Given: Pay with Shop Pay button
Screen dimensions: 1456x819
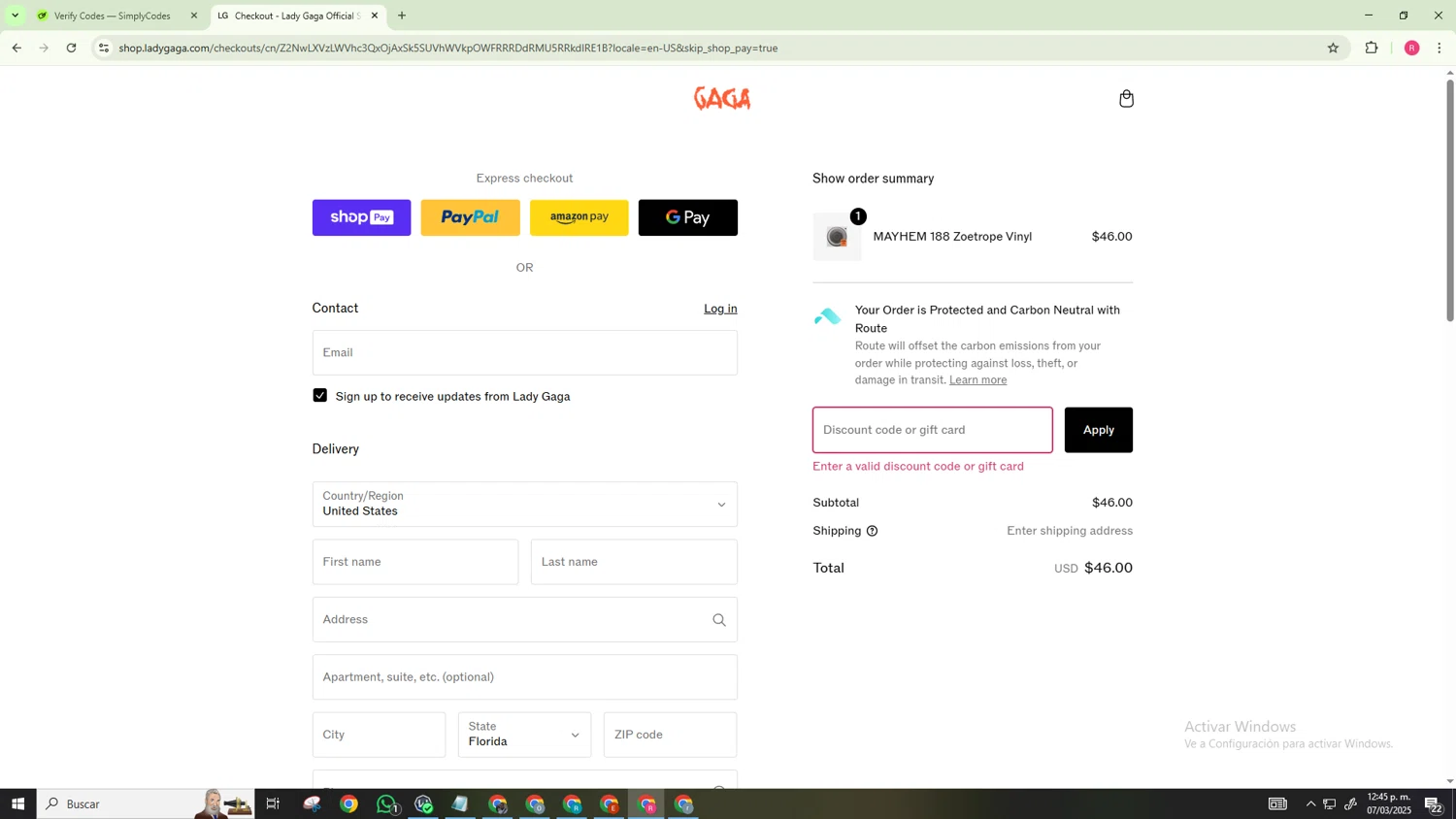Looking at the screenshot, I should click(361, 217).
